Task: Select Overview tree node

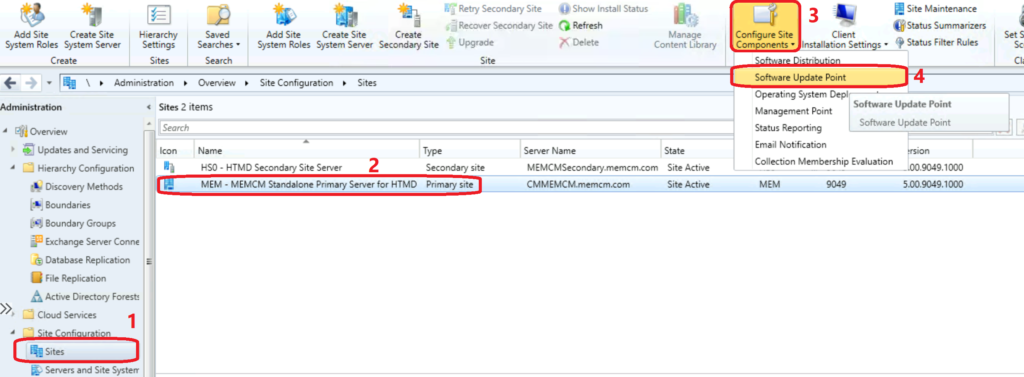Action: pyautogui.click(x=48, y=131)
